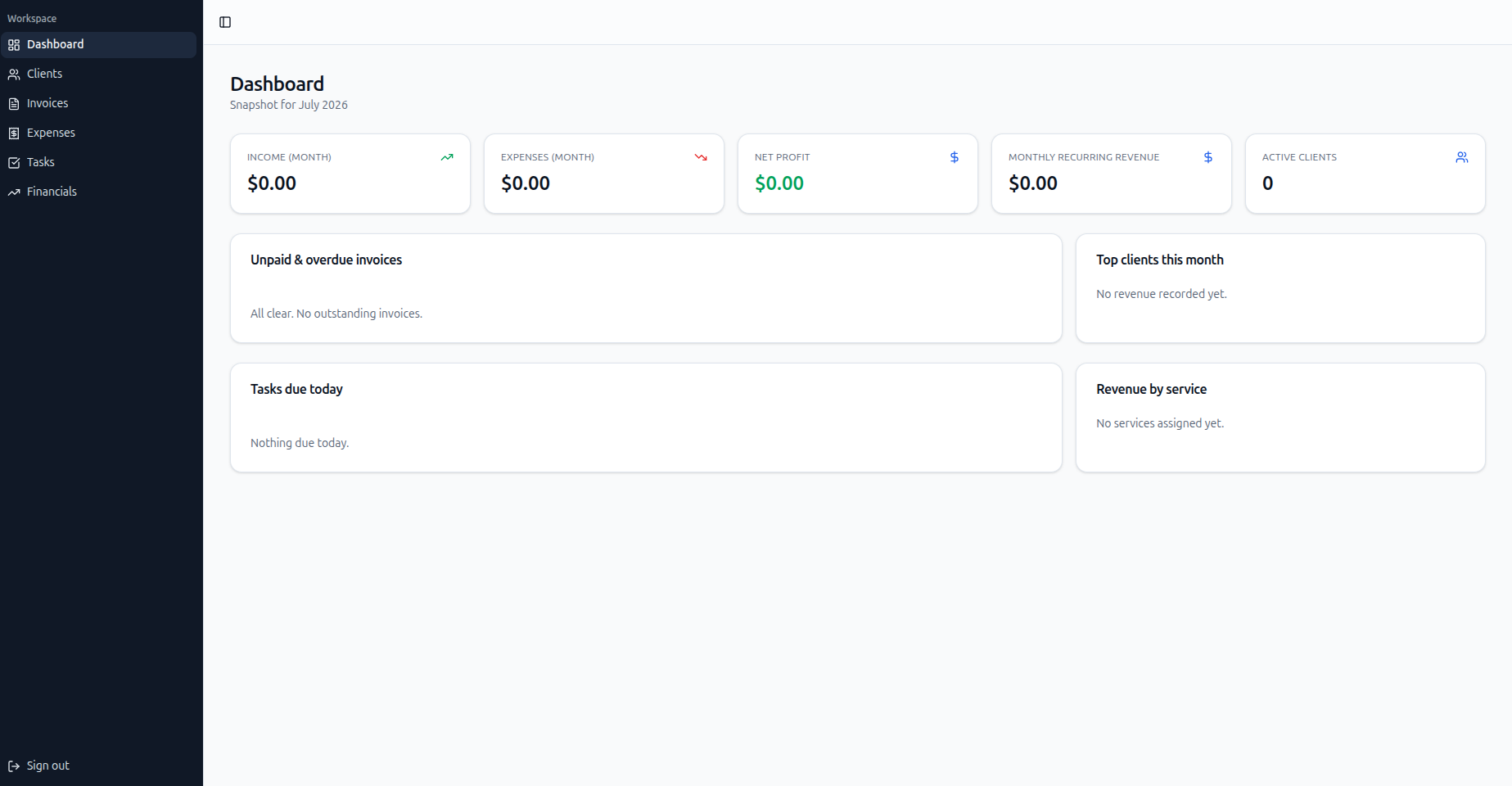Screen dimensions: 1512x786
Task: Click the Expenses receipt icon in sidebar
Action: (x=14, y=133)
